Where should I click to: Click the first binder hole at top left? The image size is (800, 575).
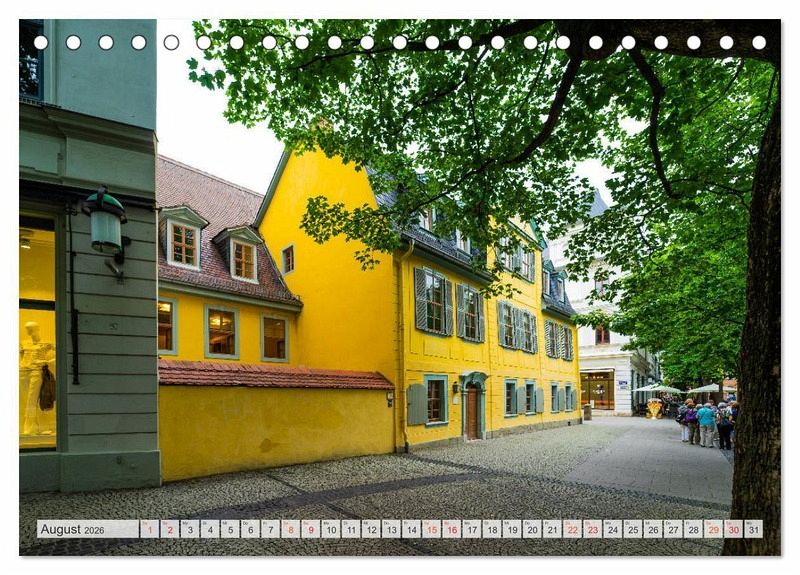coord(41,43)
